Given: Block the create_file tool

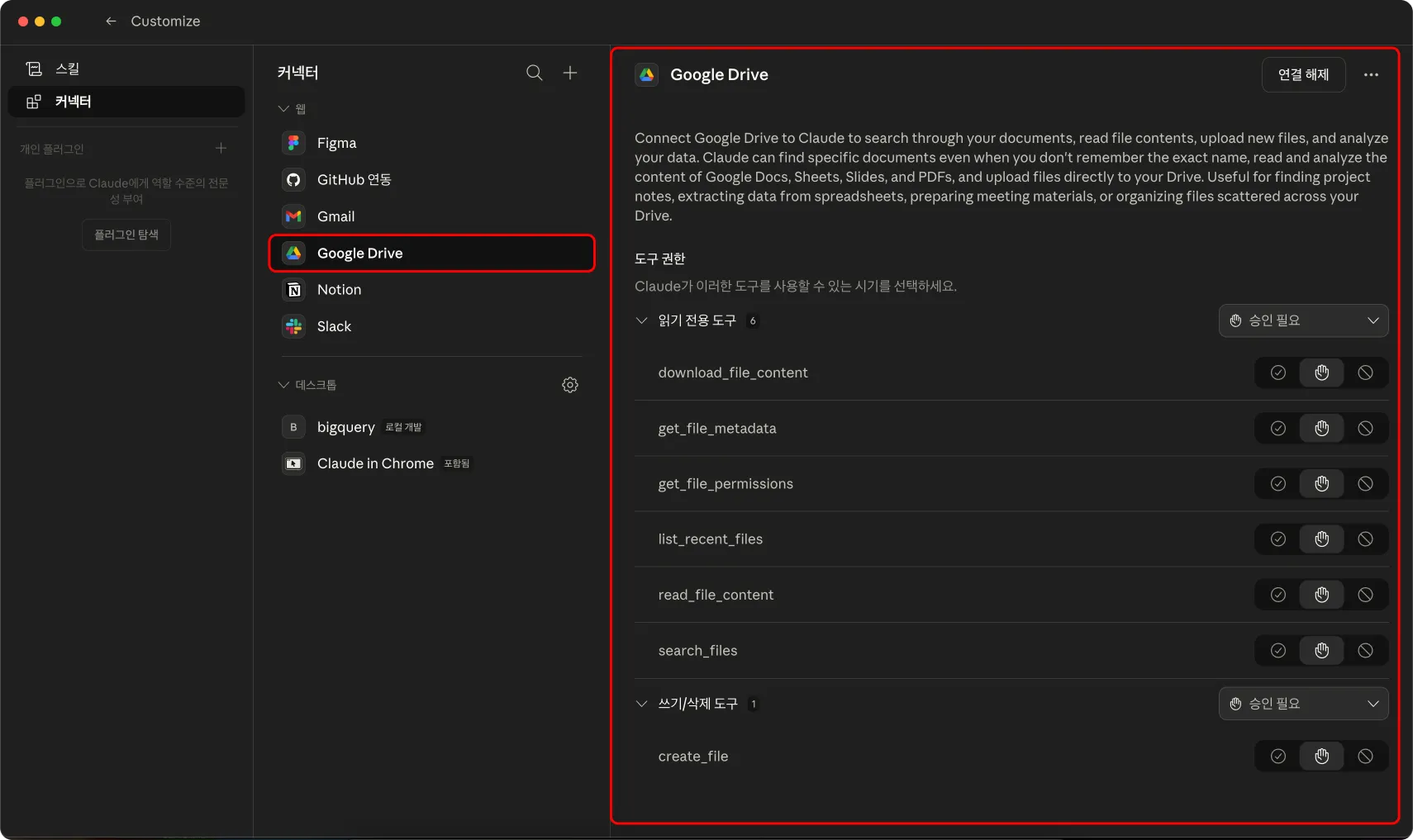Looking at the screenshot, I should 1365,756.
